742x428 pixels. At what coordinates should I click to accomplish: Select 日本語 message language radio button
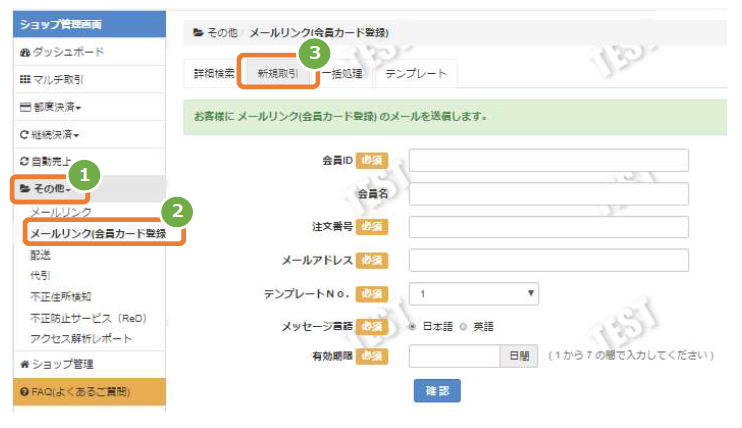(413, 326)
